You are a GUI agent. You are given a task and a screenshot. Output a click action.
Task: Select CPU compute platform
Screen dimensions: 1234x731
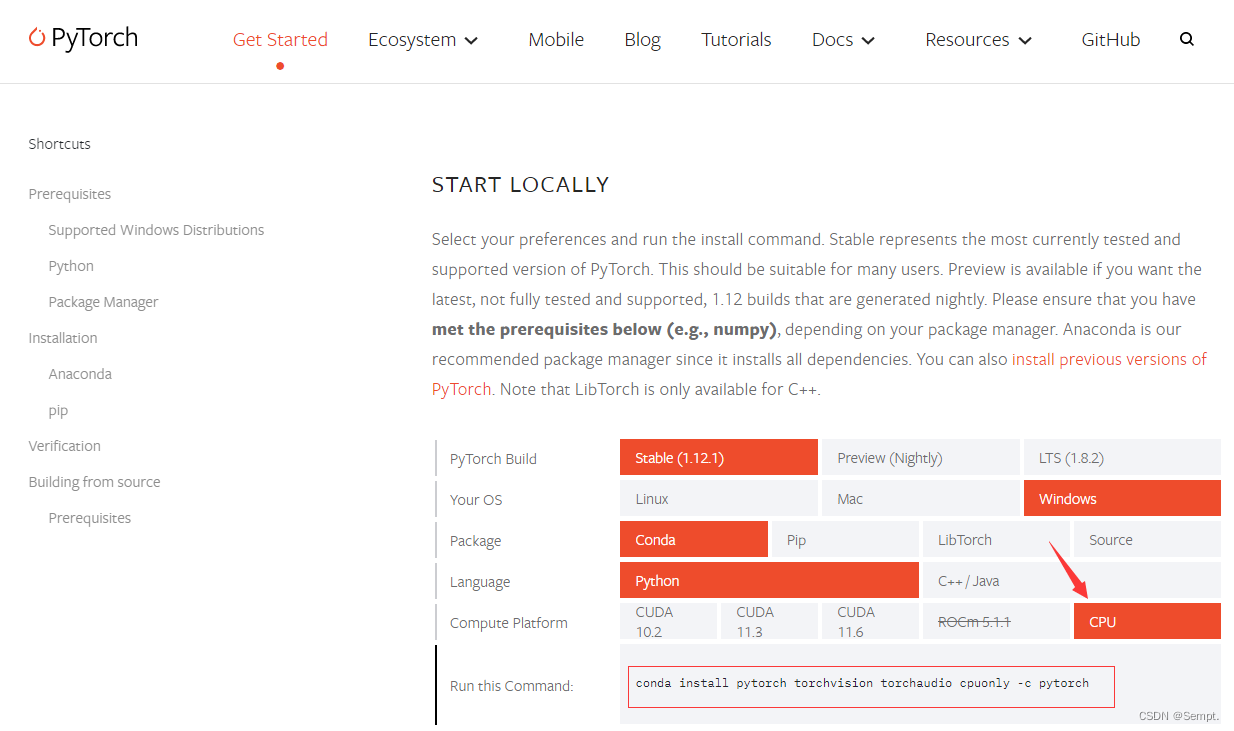coord(1147,621)
